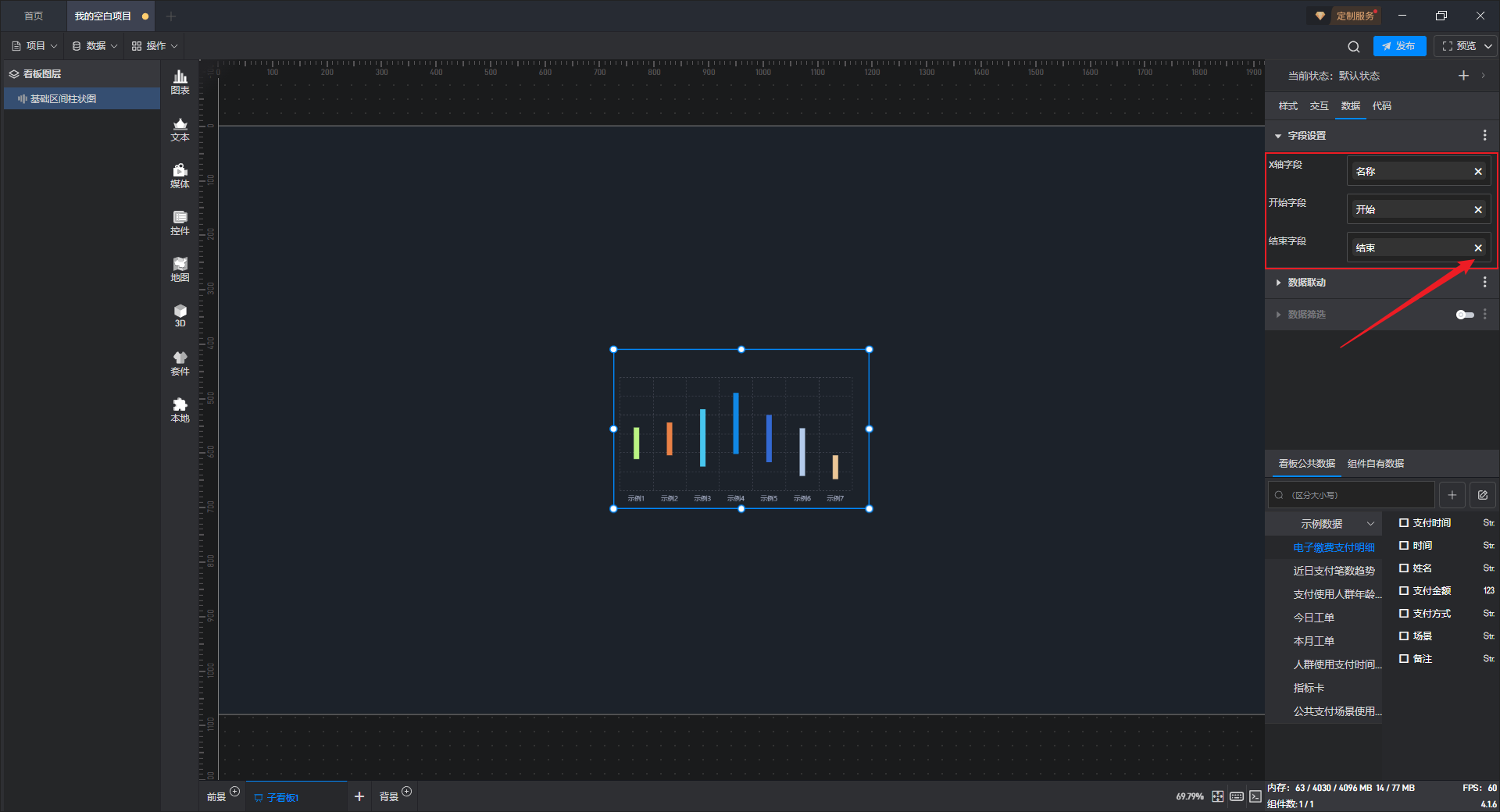Check the 时间 field checkbox
1500x812 pixels.
[x=1404, y=546]
